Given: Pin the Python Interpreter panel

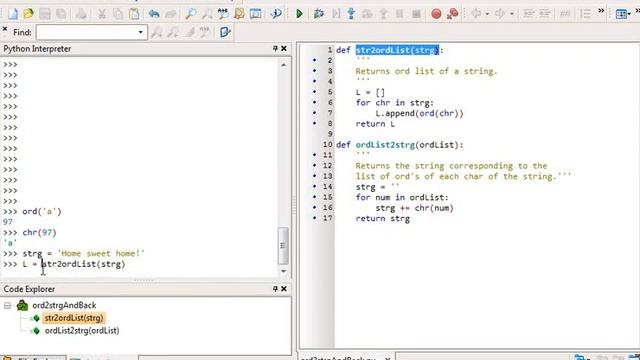Looking at the screenshot, I should point(275,49).
